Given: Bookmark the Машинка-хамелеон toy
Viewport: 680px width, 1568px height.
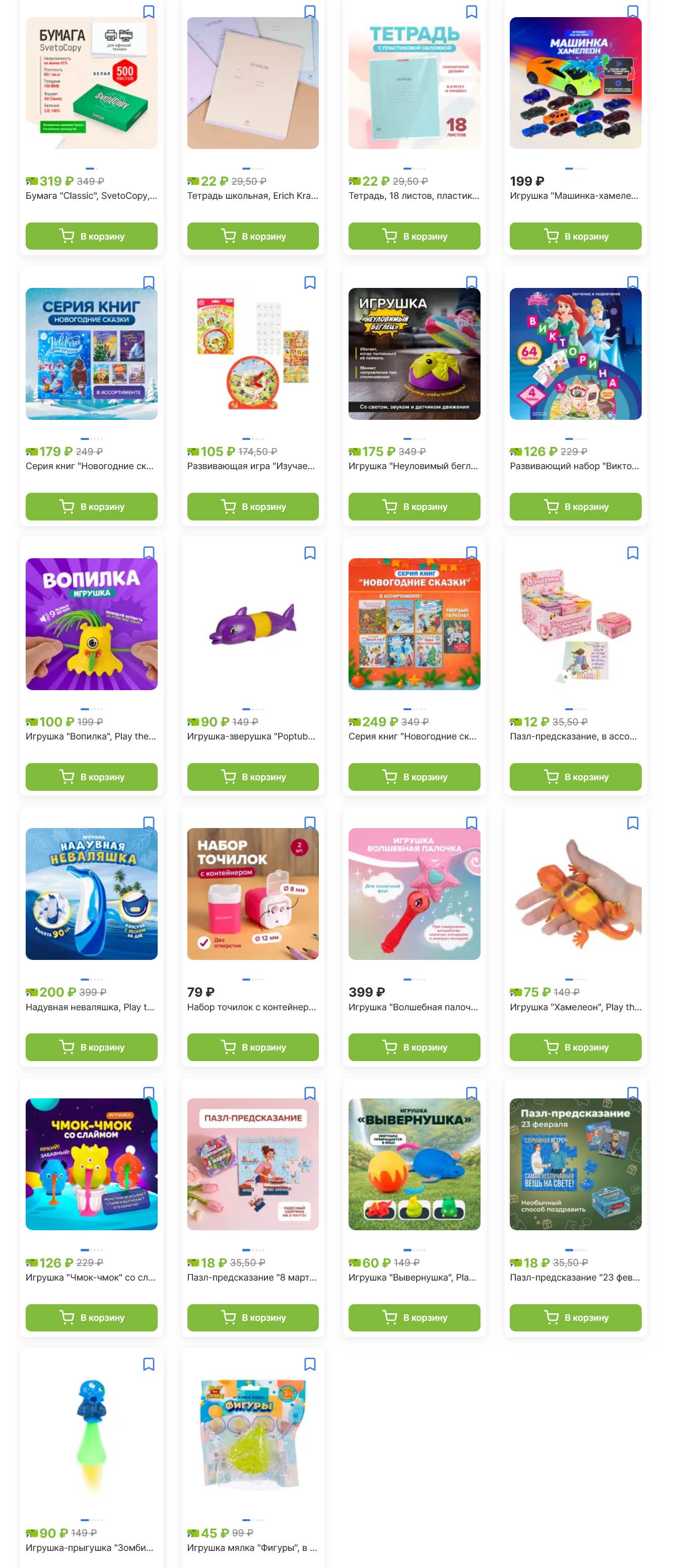Looking at the screenshot, I should [633, 12].
